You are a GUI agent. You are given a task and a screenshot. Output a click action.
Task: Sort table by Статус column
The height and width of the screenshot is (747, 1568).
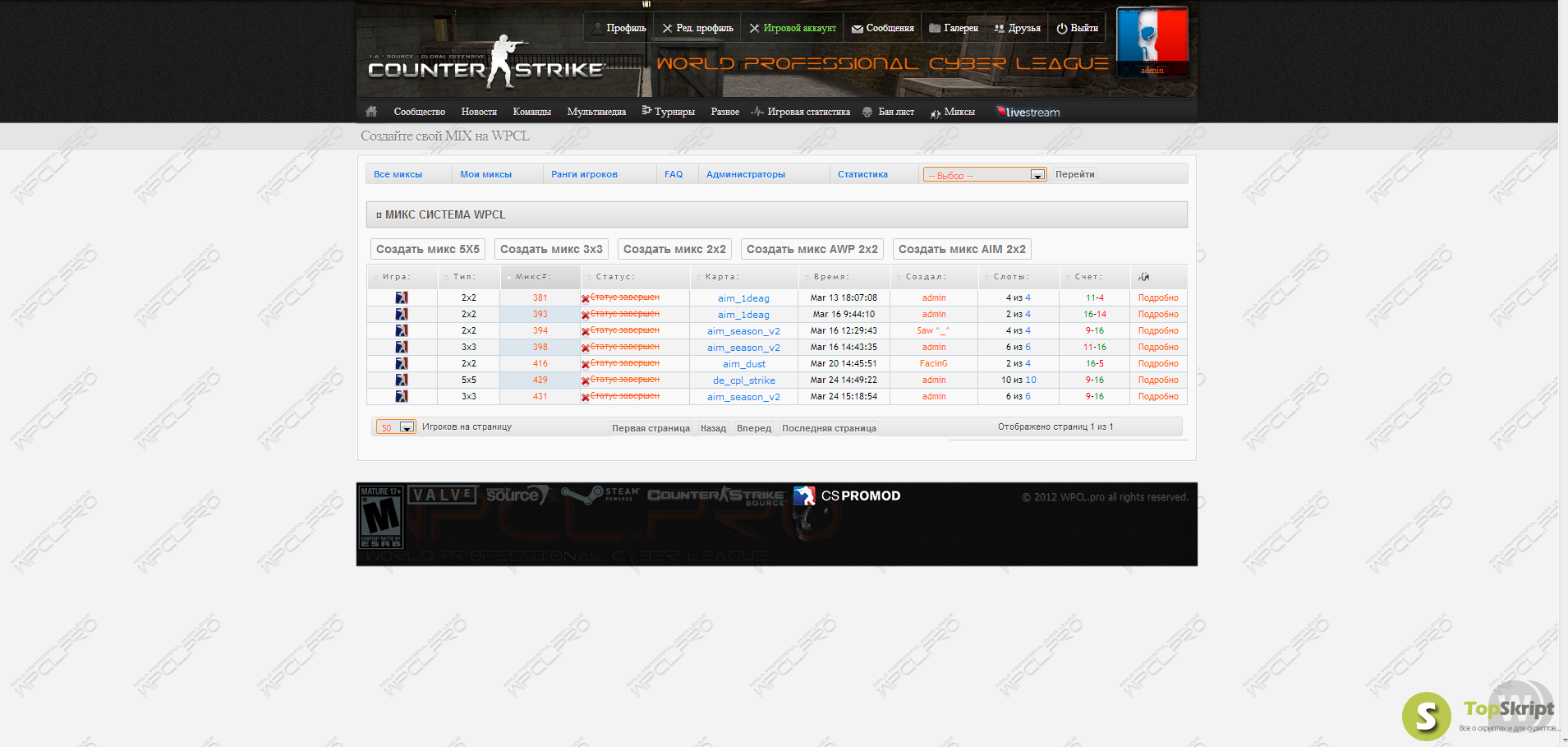635,277
